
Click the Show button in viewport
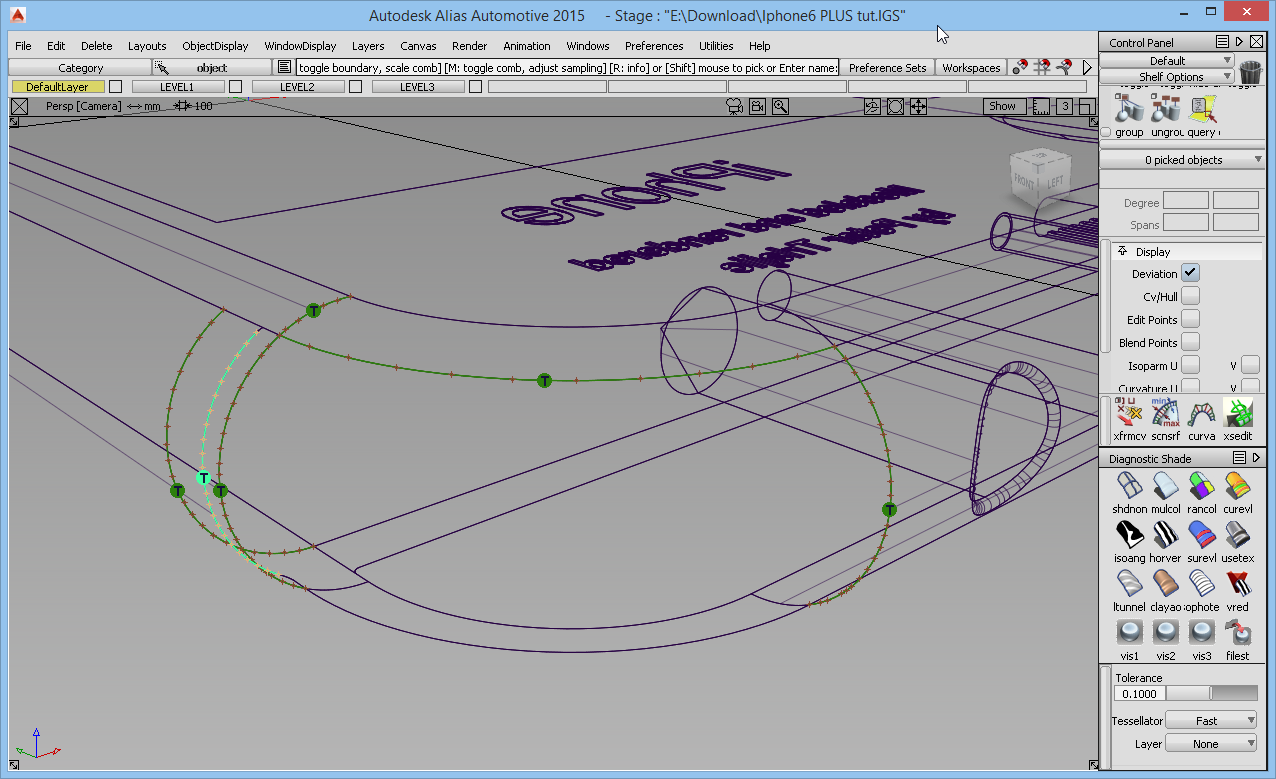1003,106
